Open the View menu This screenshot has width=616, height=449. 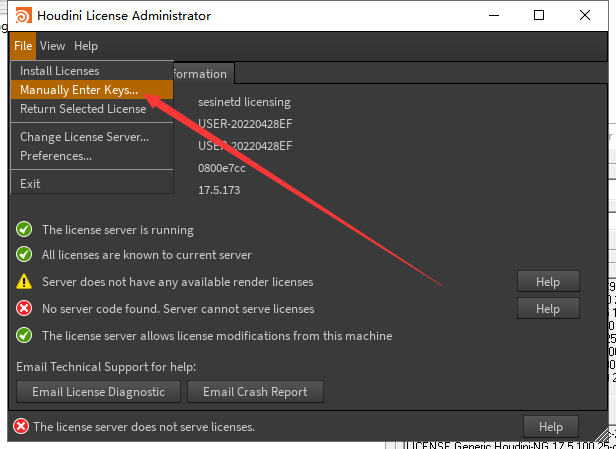[x=52, y=46]
